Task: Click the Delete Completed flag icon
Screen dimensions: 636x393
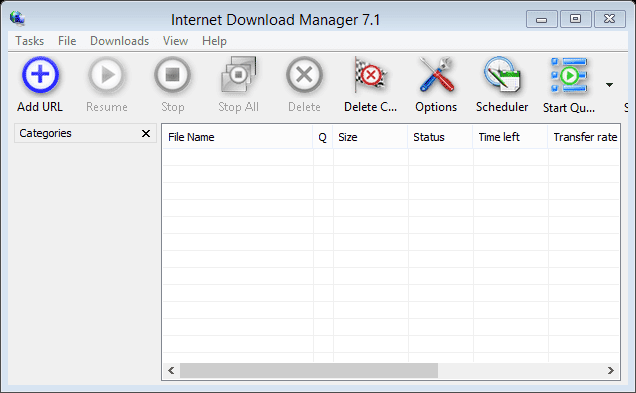Action: (x=370, y=75)
